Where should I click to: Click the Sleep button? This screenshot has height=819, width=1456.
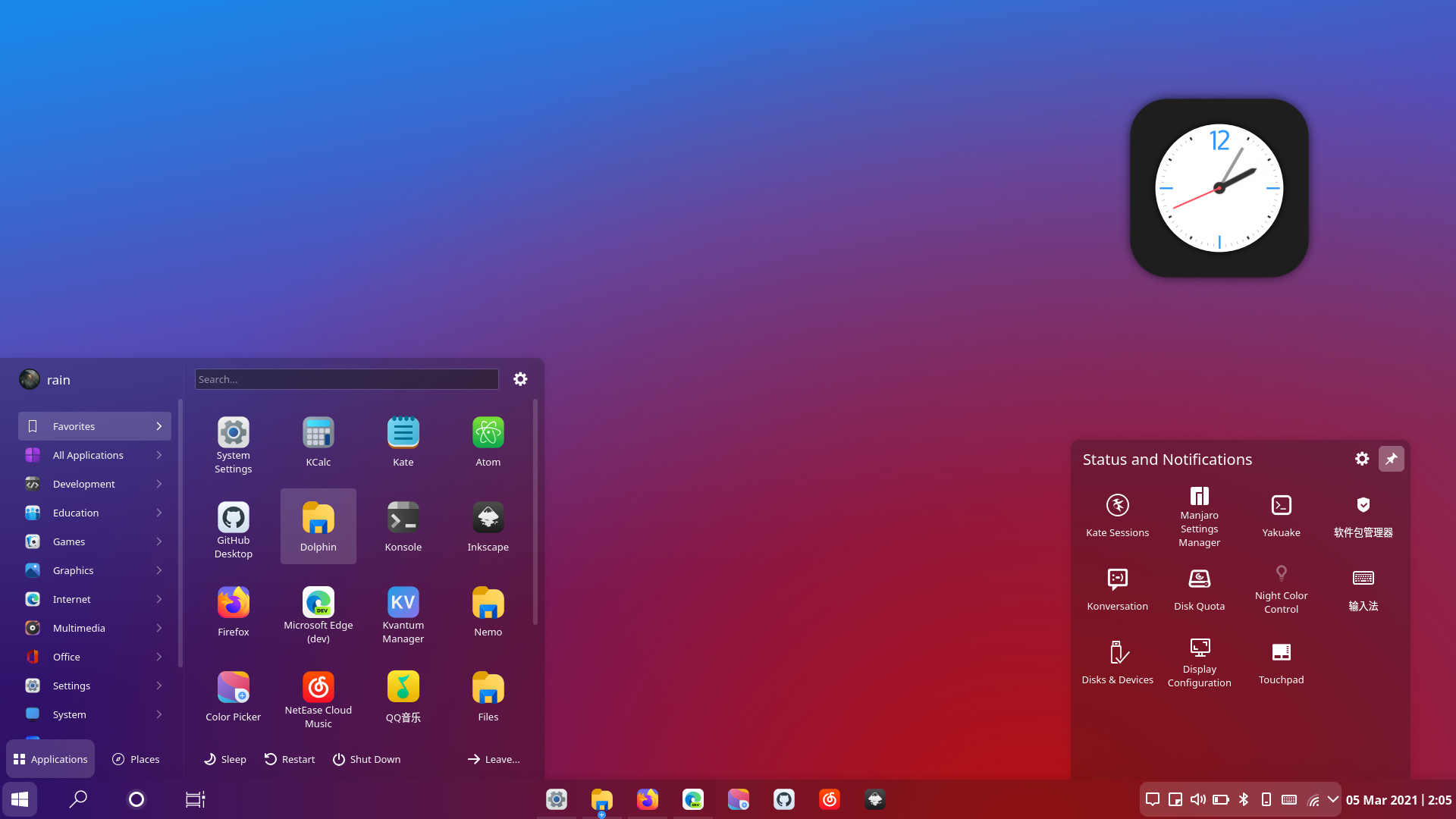[x=224, y=759]
